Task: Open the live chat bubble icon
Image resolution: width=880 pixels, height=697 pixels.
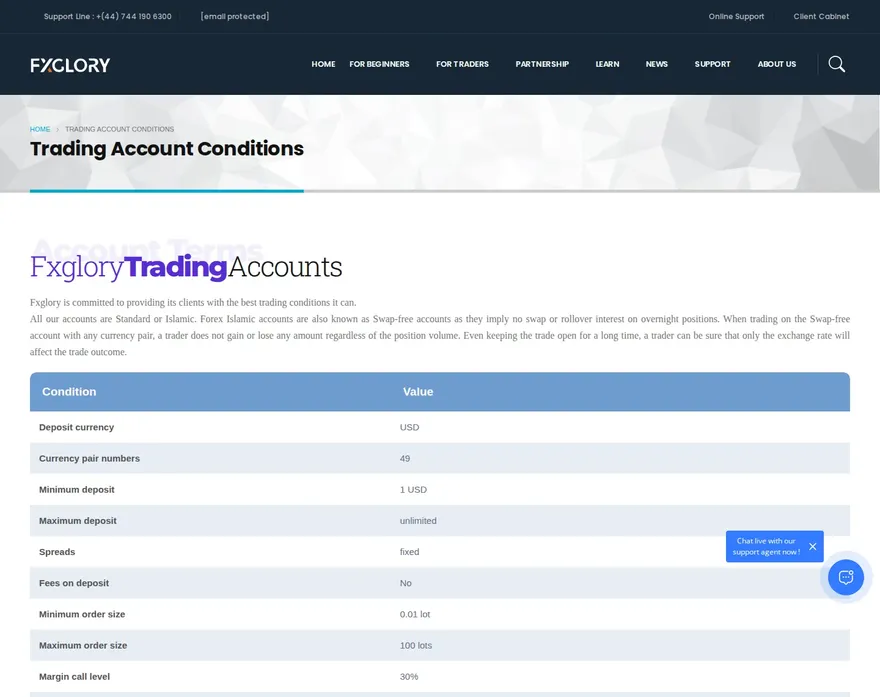Action: click(x=846, y=577)
